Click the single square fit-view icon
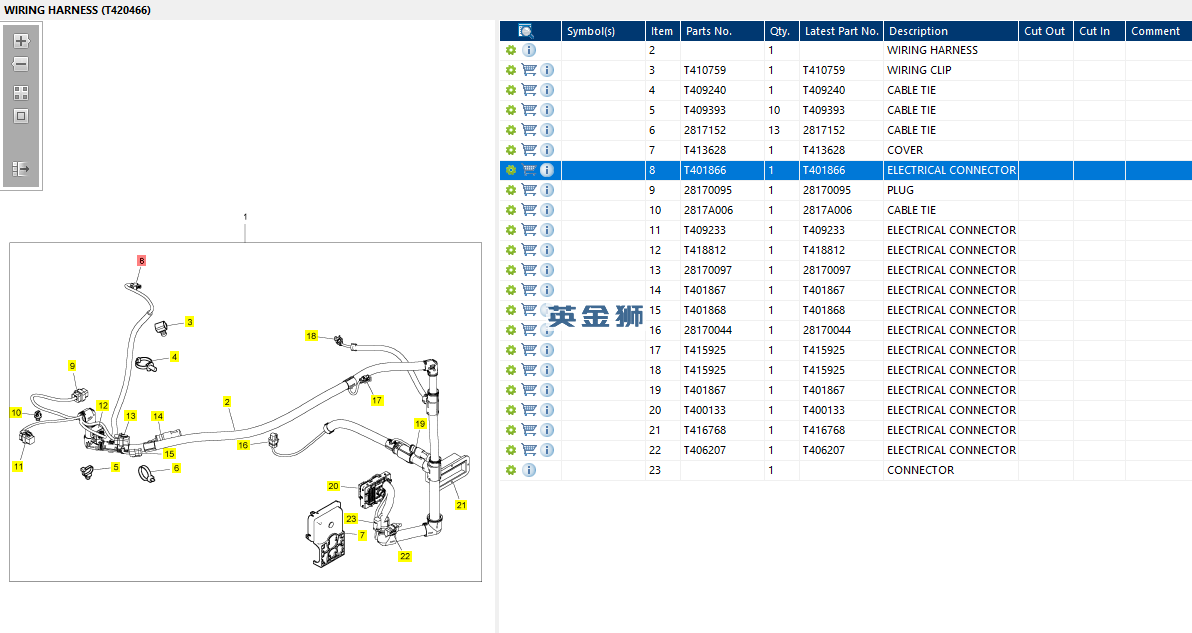Screen dimensions: 1192x633 (21, 116)
